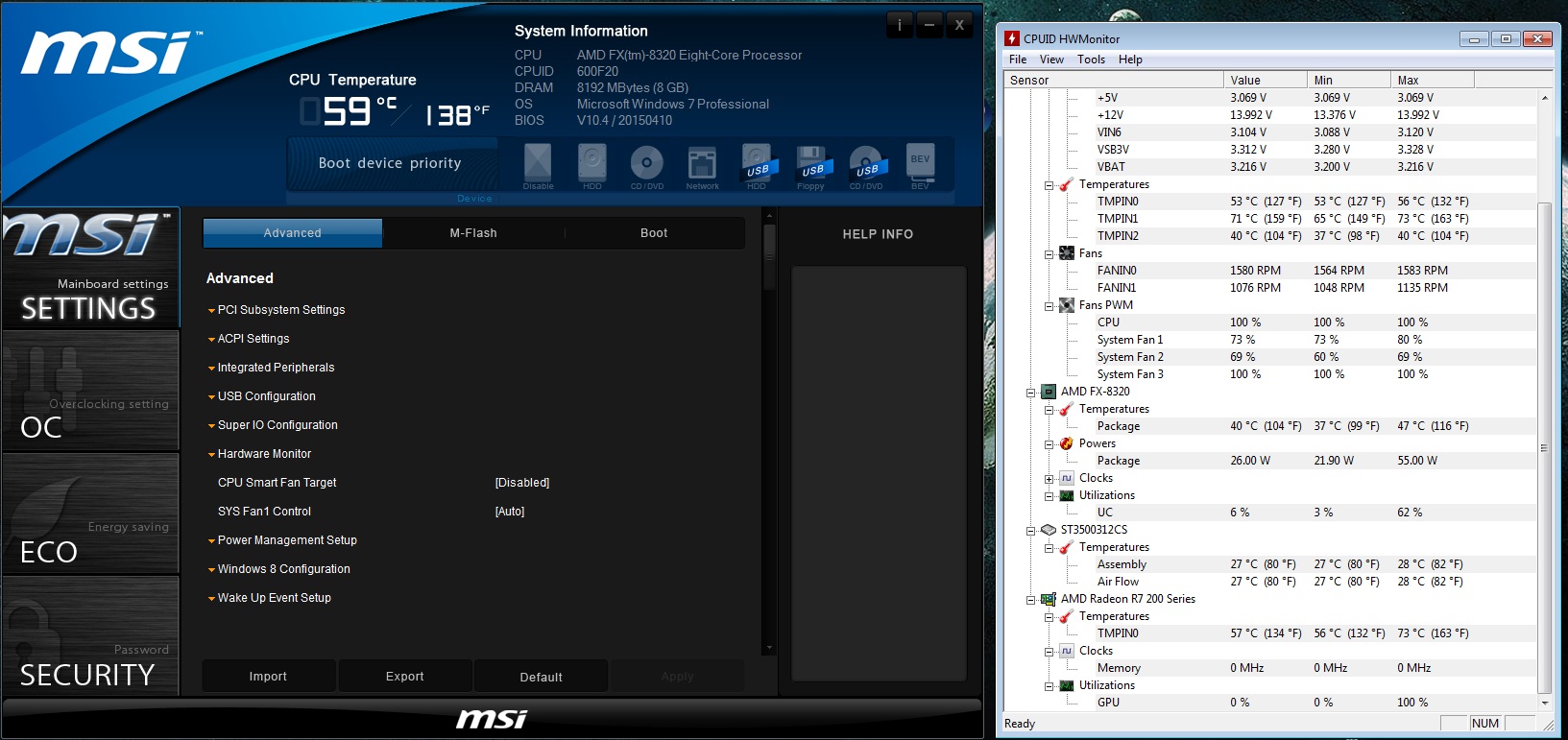Select the System Fan 1 row label
The width and height of the screenshot is (1568, 740).
[x=1130, y=340]
